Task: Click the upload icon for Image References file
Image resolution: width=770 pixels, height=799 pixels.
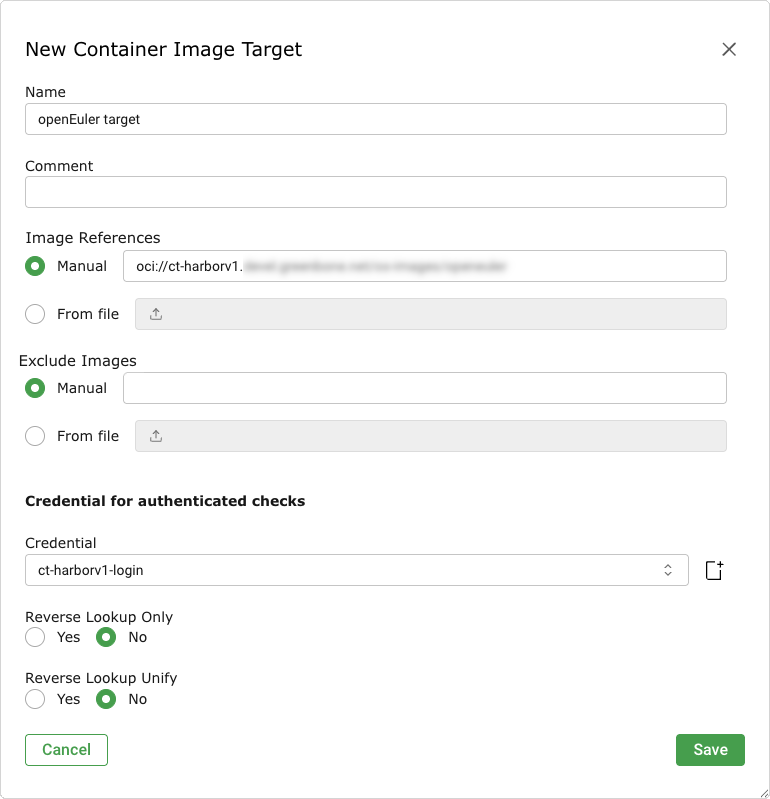Action: [156, 314]
